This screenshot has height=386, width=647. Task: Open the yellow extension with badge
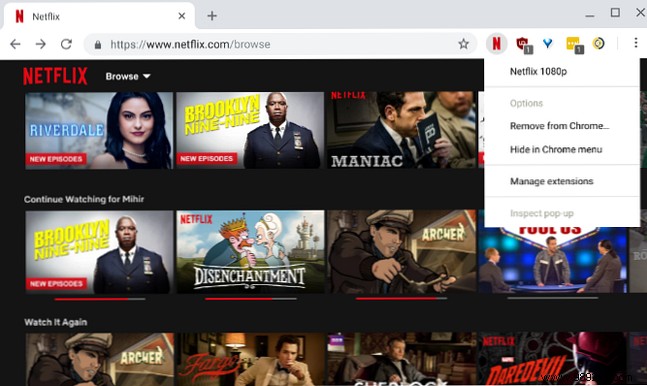574,44
